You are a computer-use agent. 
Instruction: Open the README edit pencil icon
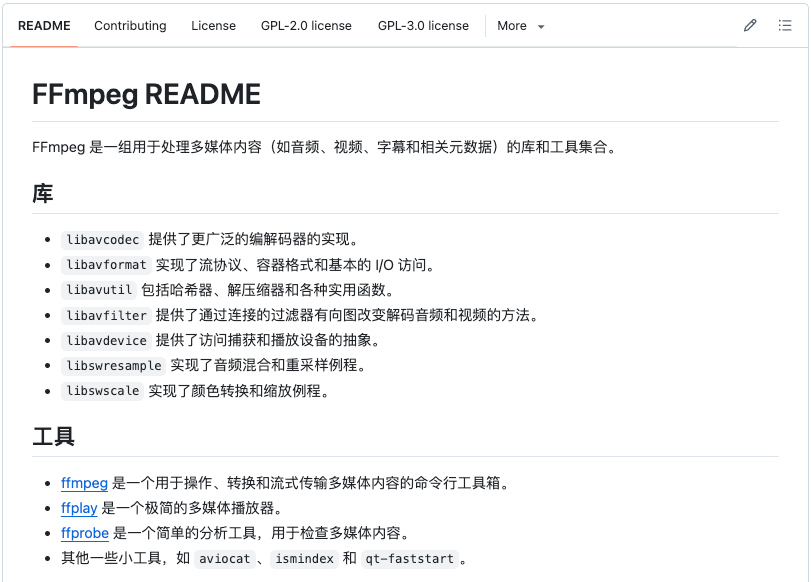click(750, 25)
